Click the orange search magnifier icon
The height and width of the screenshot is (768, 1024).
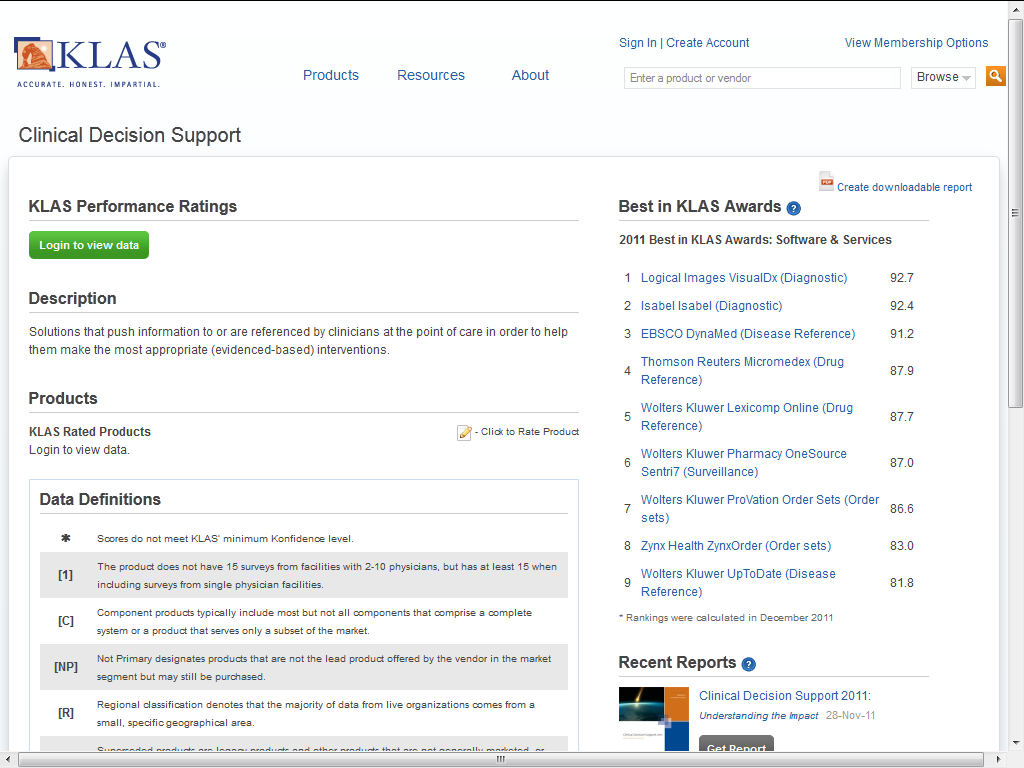[995, 76]
